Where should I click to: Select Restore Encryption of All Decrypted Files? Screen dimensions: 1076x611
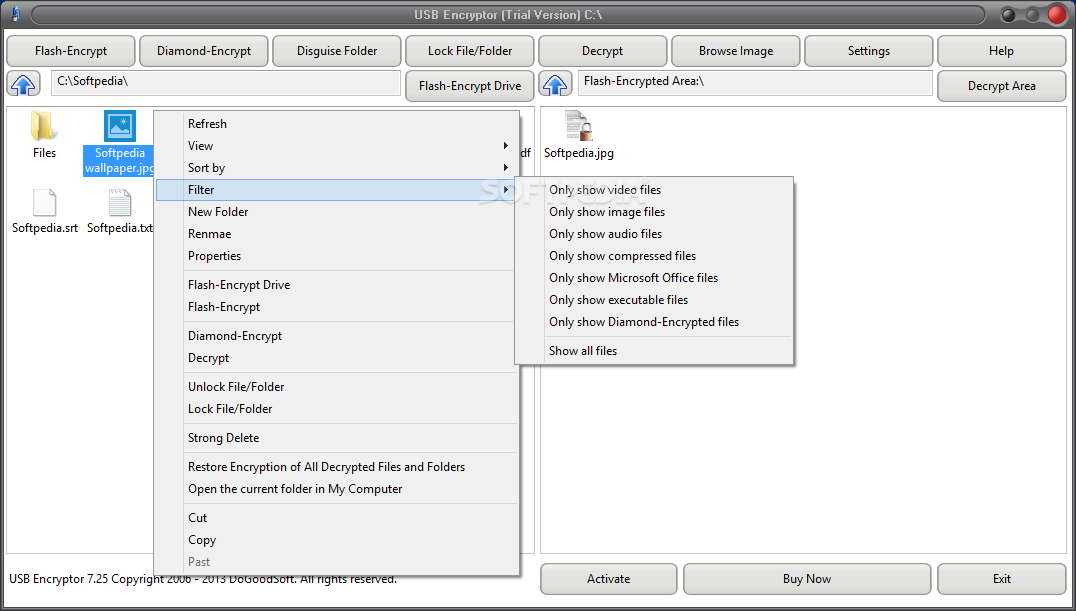click(336, 466)
